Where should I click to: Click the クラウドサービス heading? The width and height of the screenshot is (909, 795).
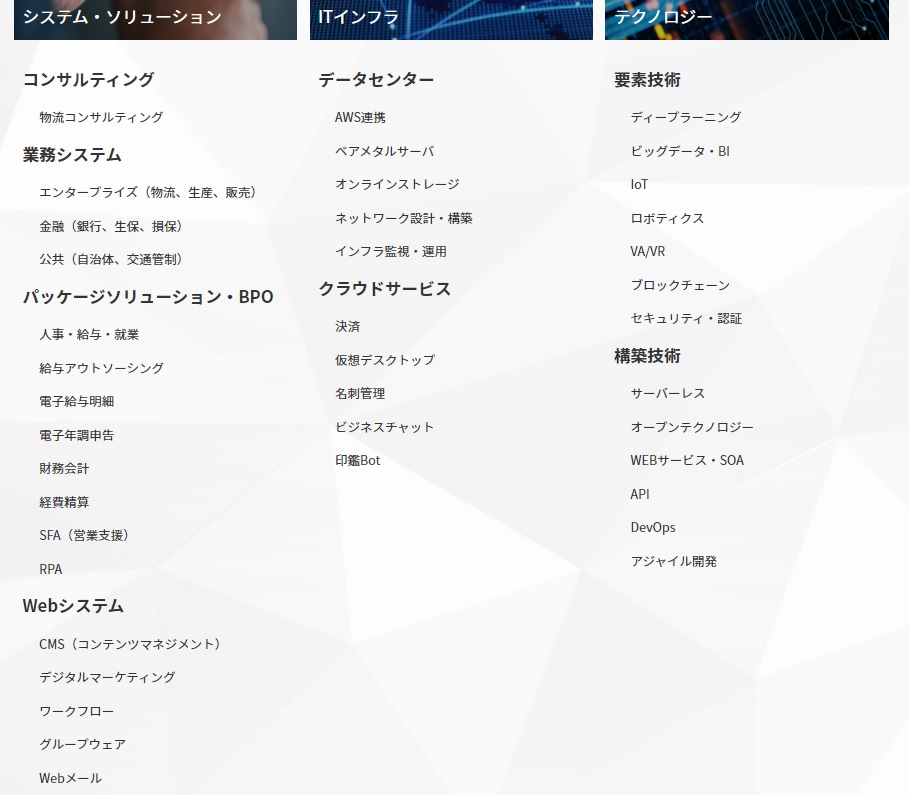click(x=384, y=289)
